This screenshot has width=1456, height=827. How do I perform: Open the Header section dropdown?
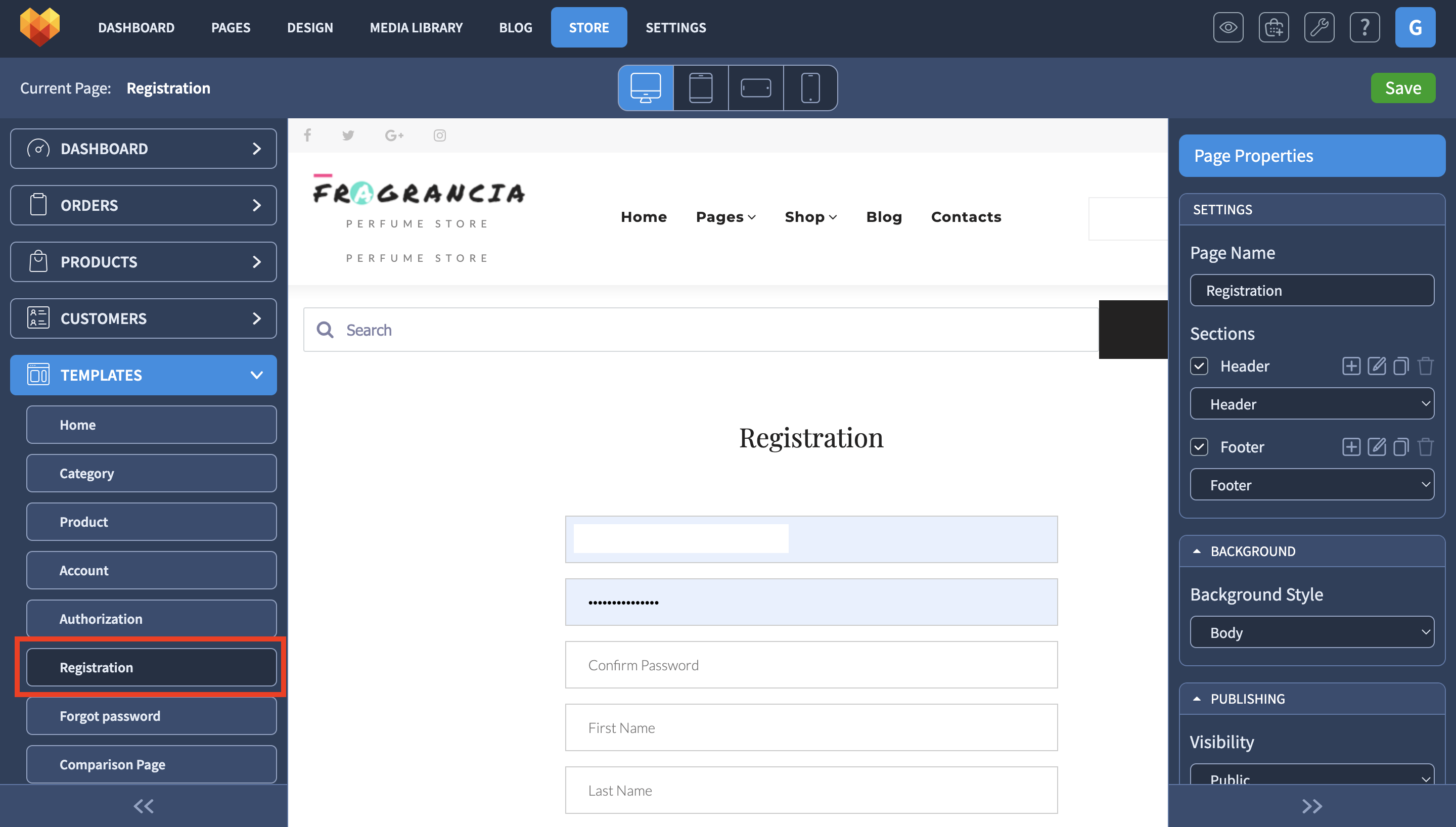click(x=1312, y=404)
